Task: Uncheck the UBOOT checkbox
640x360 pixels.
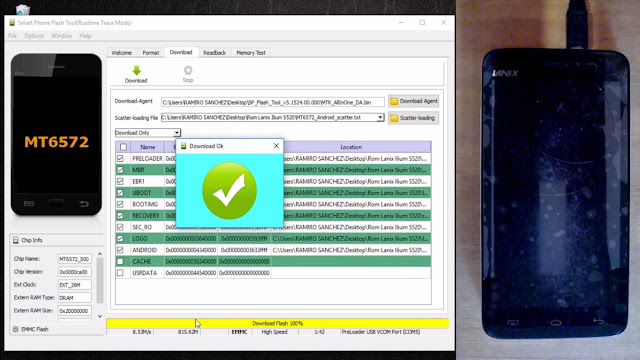Action: pos(120,193)
